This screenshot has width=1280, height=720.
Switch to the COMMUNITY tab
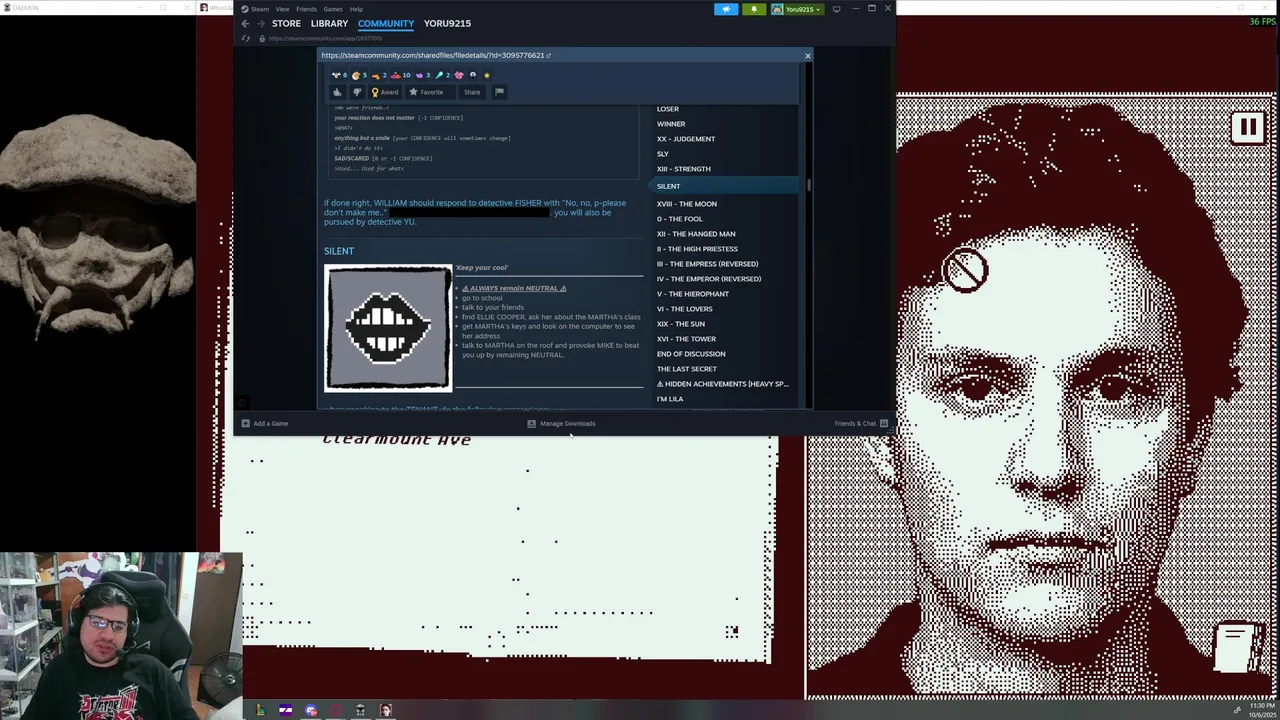386,23
